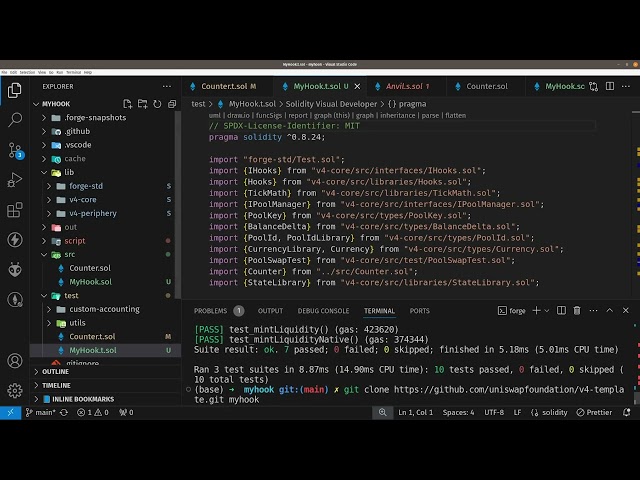Click the 'report' code lens link
640x480 pixels.
click(298, 116)
